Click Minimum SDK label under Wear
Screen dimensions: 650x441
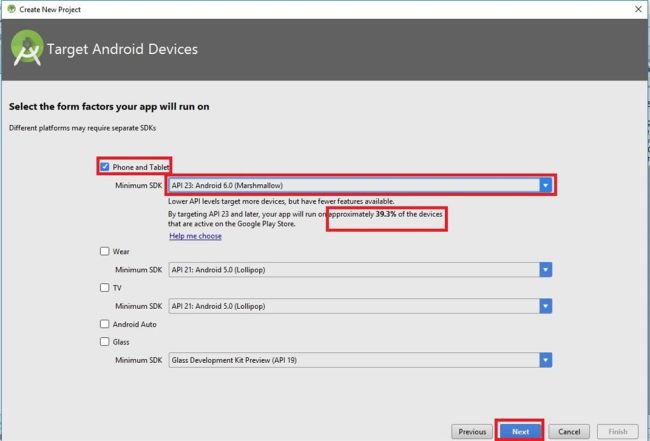click(x=138, y=270)
